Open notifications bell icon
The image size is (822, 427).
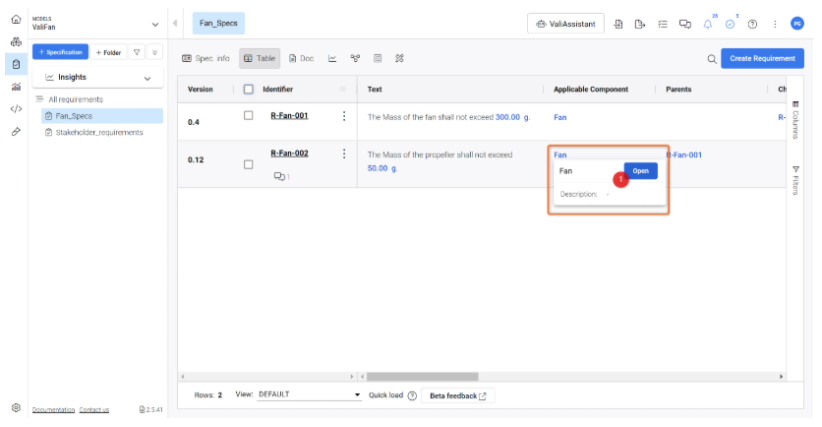click(x=708, y=24)
